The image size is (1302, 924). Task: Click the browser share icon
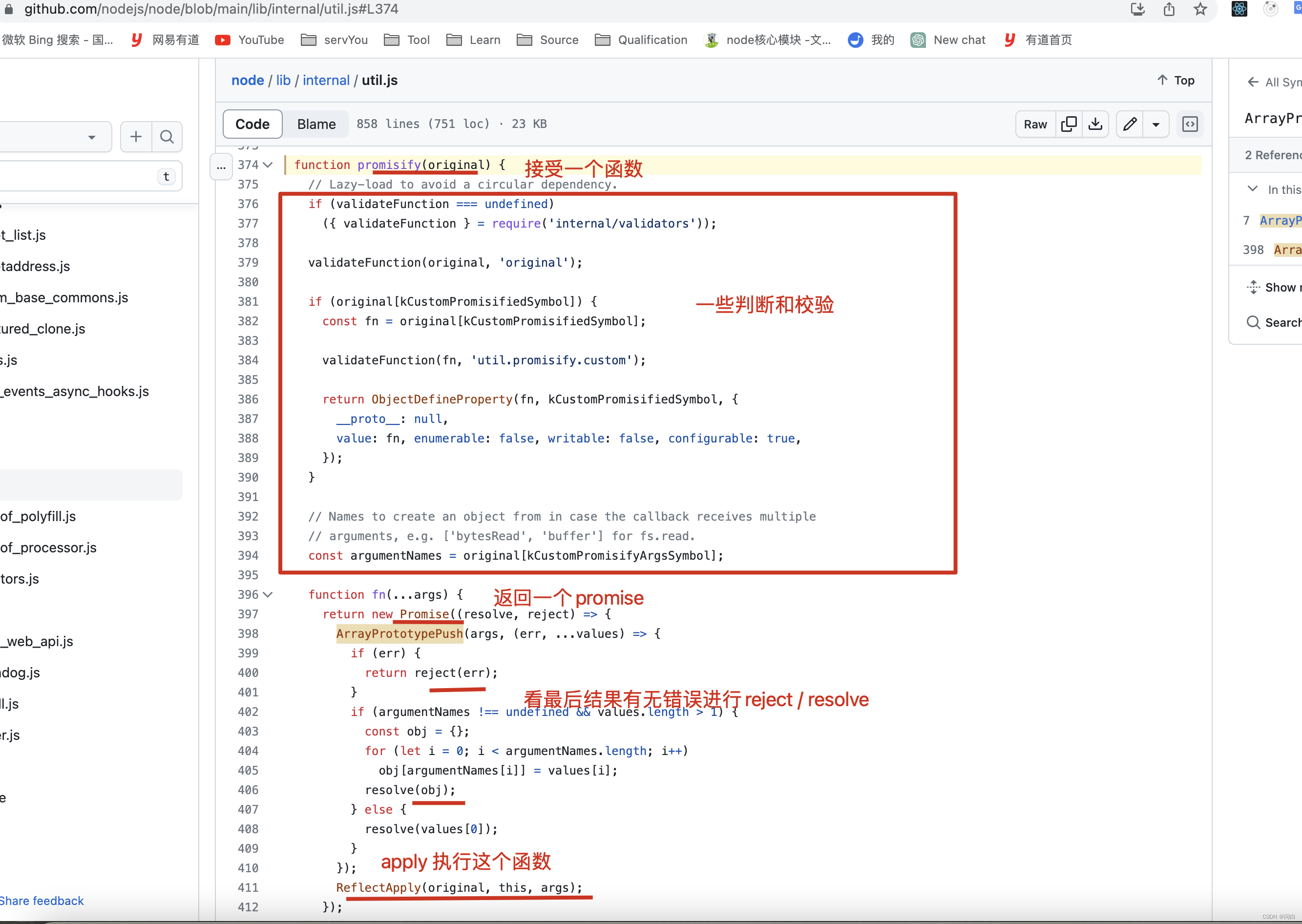click(1168, 10)
